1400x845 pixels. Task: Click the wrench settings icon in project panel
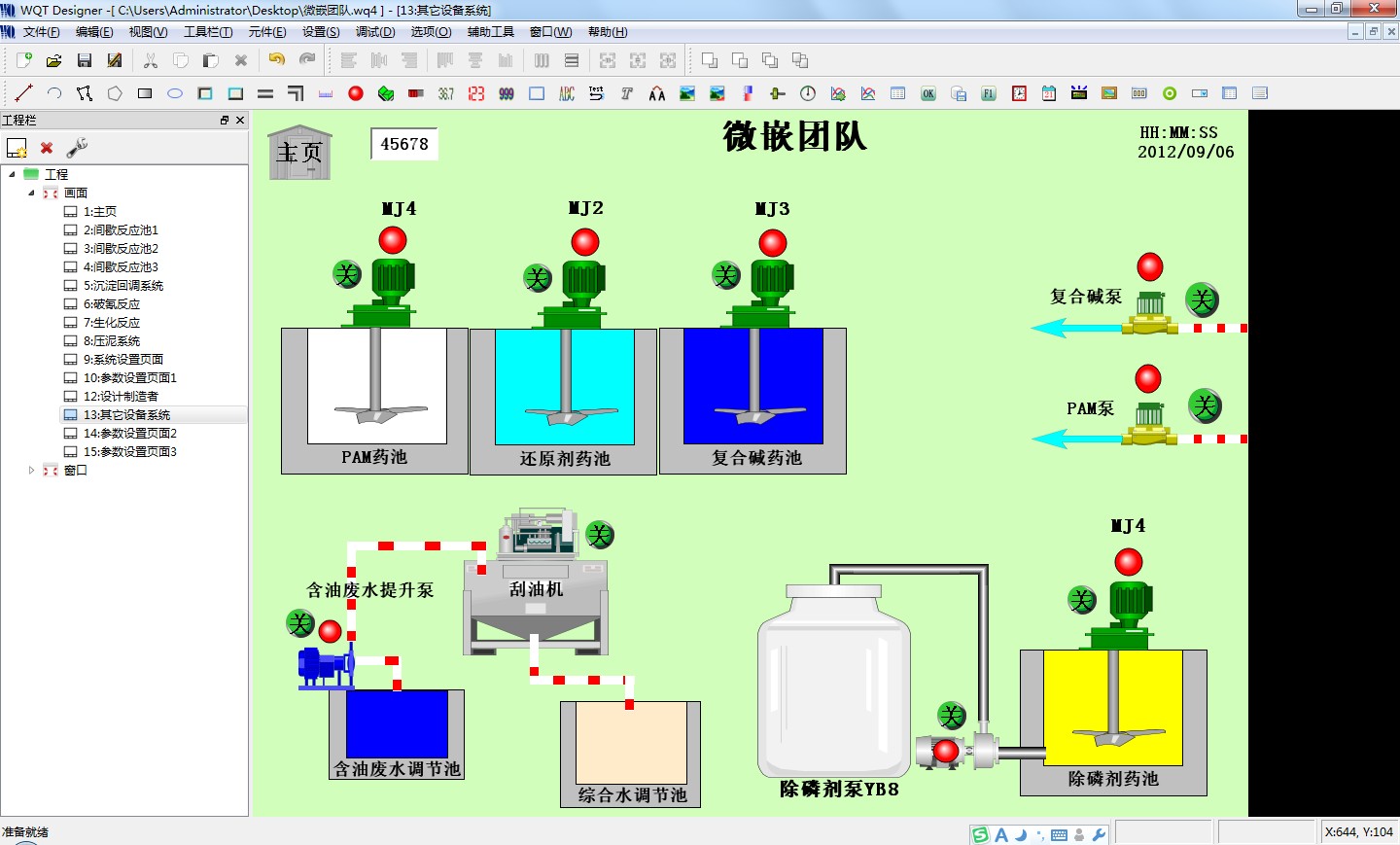pyautogui.click(x=77, y=148)
